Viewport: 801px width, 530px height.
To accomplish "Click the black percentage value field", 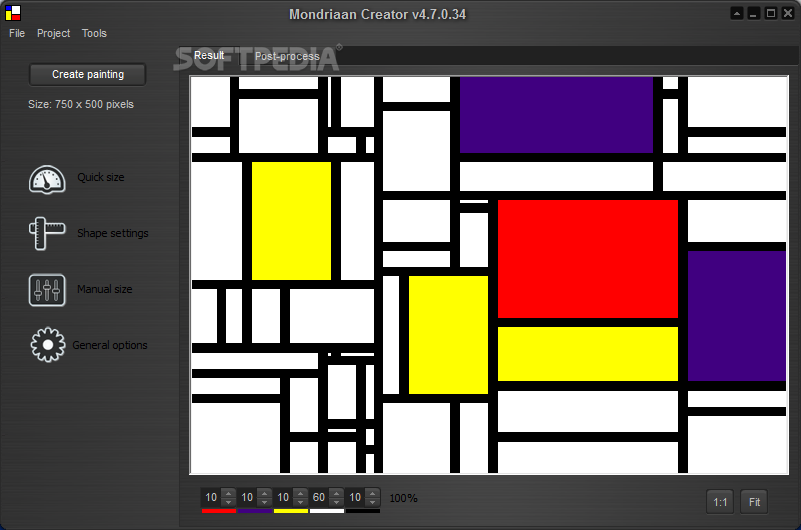I will [356, 497].
